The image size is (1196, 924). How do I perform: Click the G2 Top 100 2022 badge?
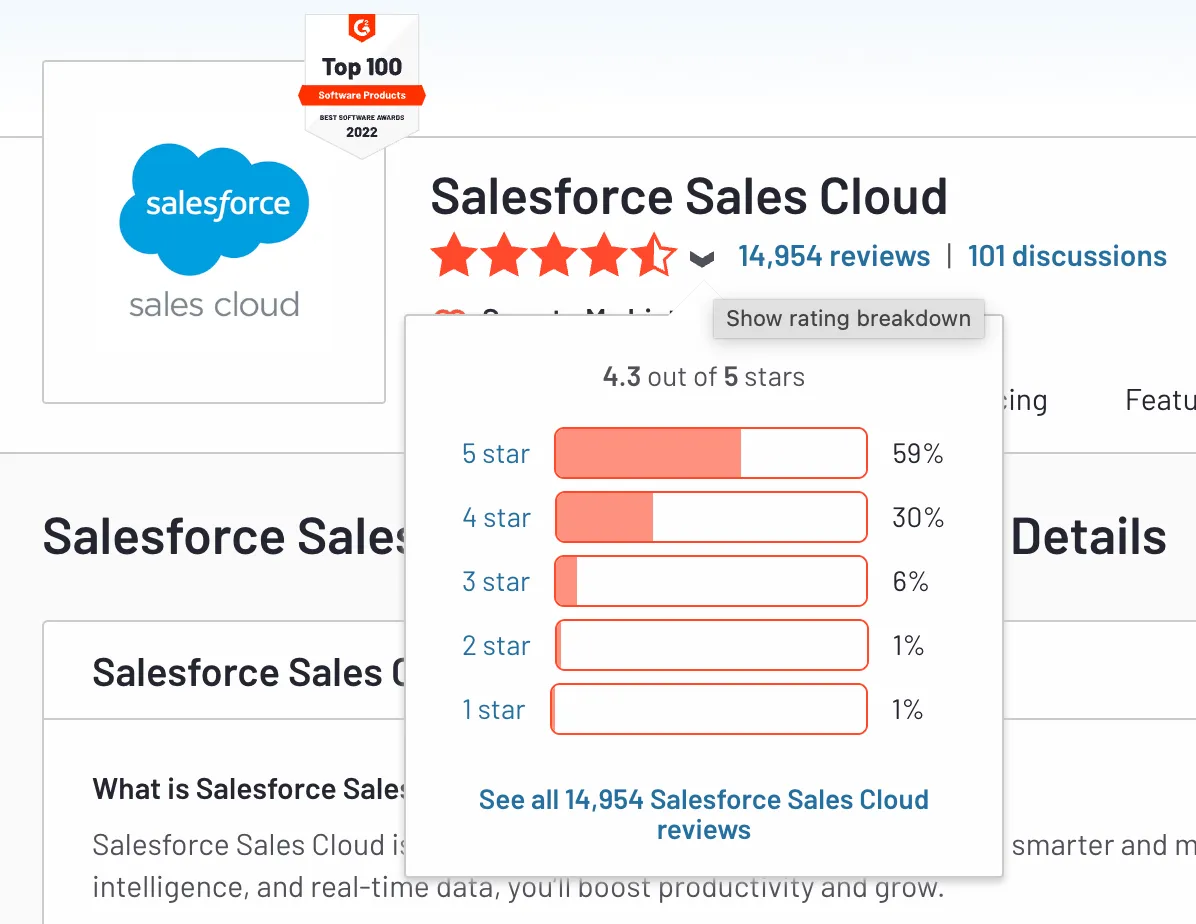pyautogui.click(x=362, y=85)
